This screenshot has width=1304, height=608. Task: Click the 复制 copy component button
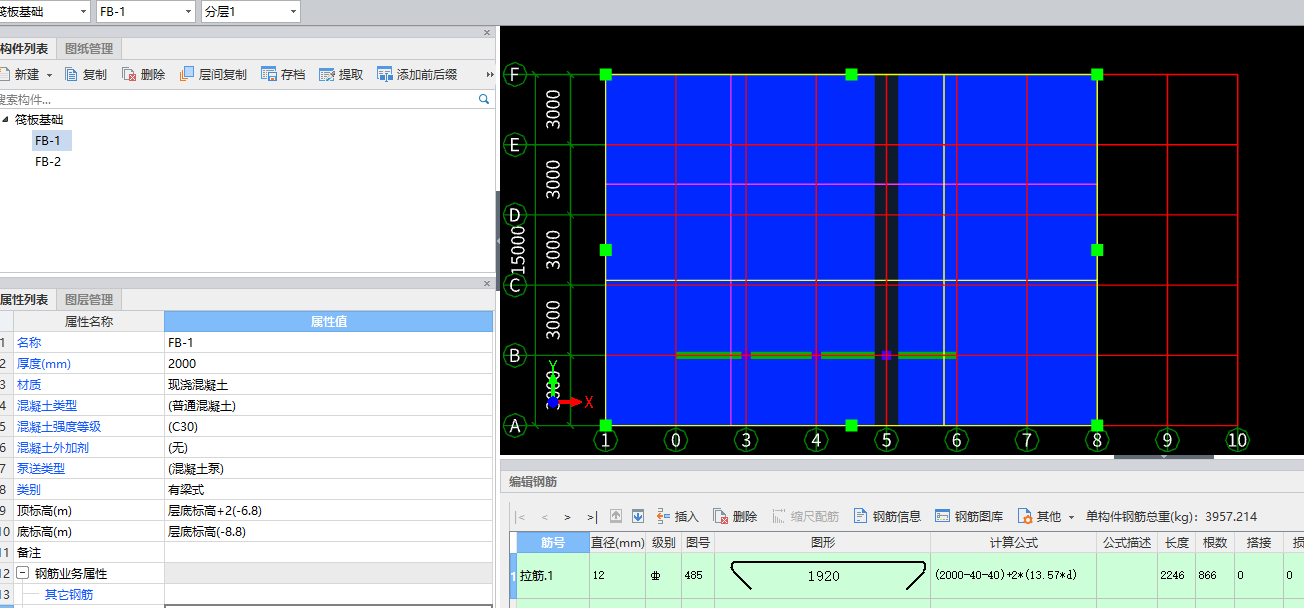pos(86,74)
